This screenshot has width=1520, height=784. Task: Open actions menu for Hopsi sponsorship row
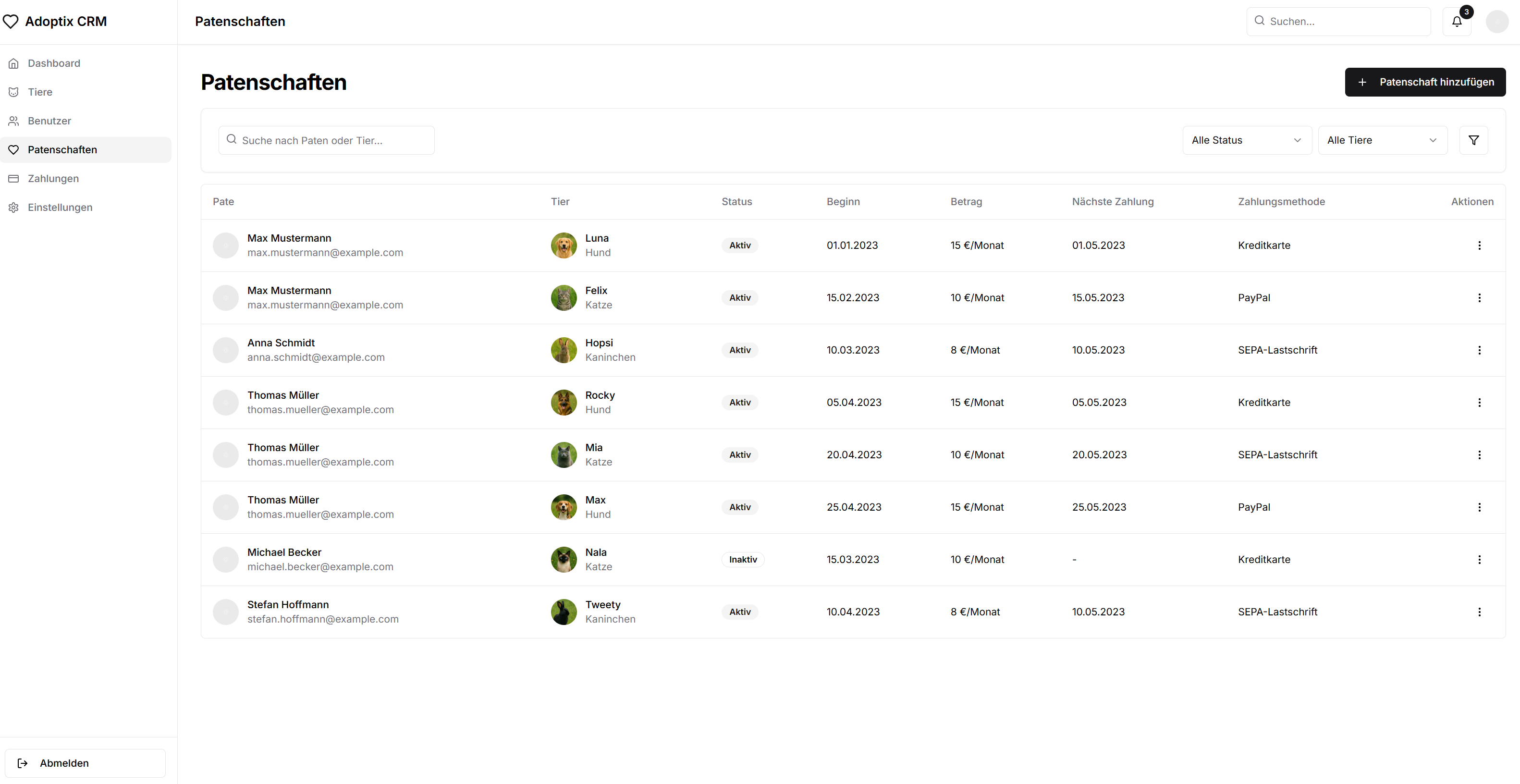[x=1479, y=350]
